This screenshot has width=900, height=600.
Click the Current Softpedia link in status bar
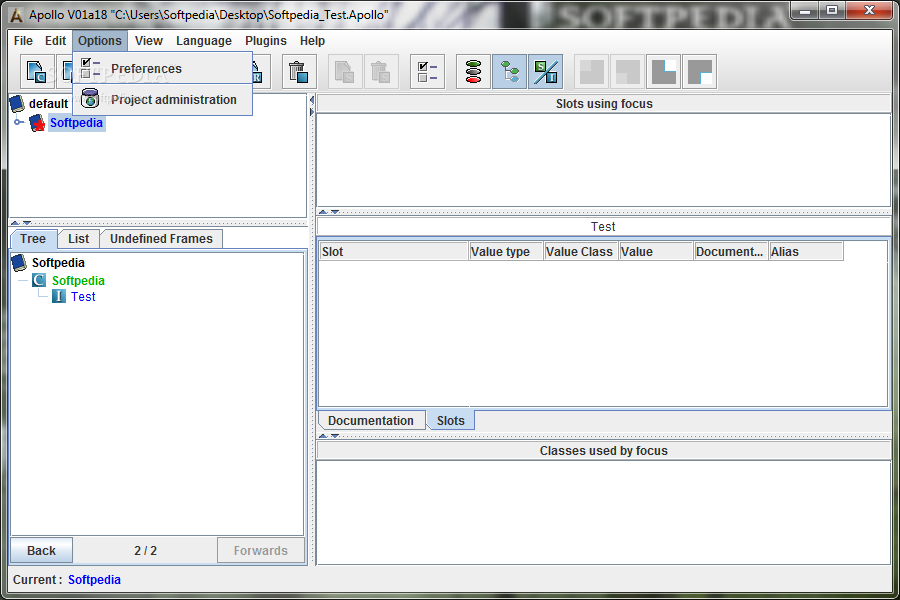(94, 580)
